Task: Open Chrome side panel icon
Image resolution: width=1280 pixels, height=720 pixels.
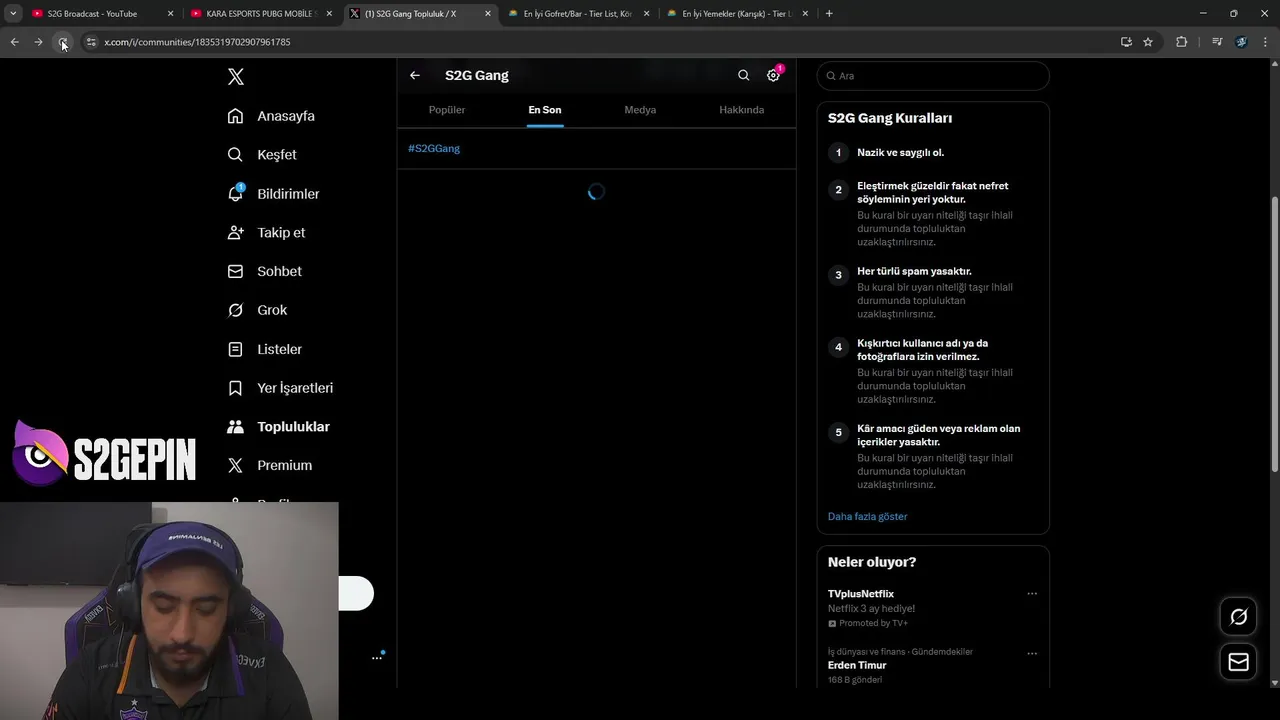Action: pos(1217,42)
